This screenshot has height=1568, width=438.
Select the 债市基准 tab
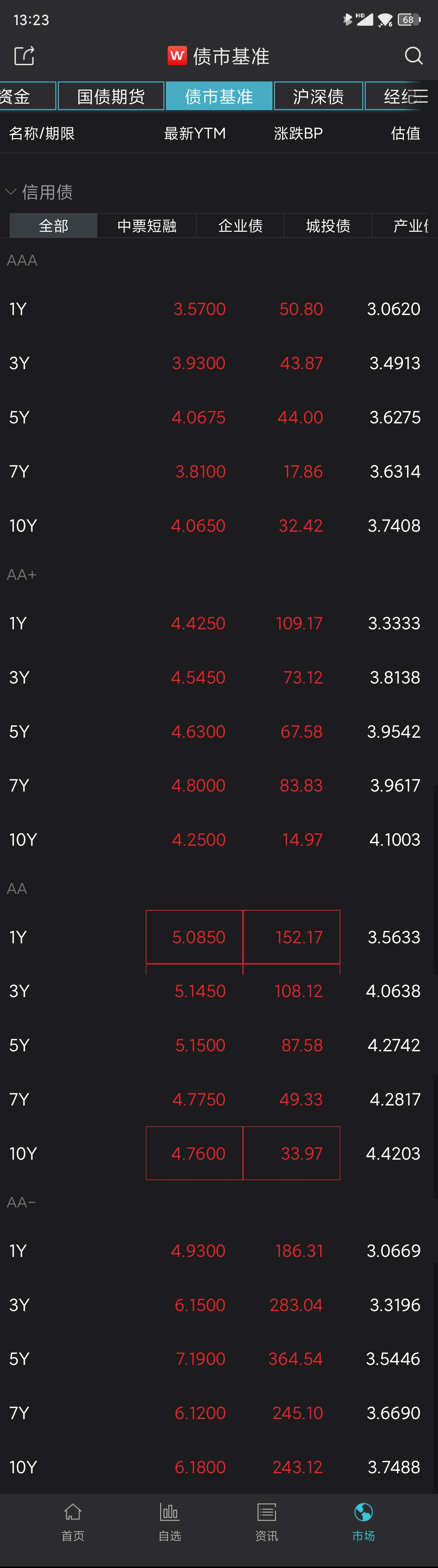[x=219, y=96]
